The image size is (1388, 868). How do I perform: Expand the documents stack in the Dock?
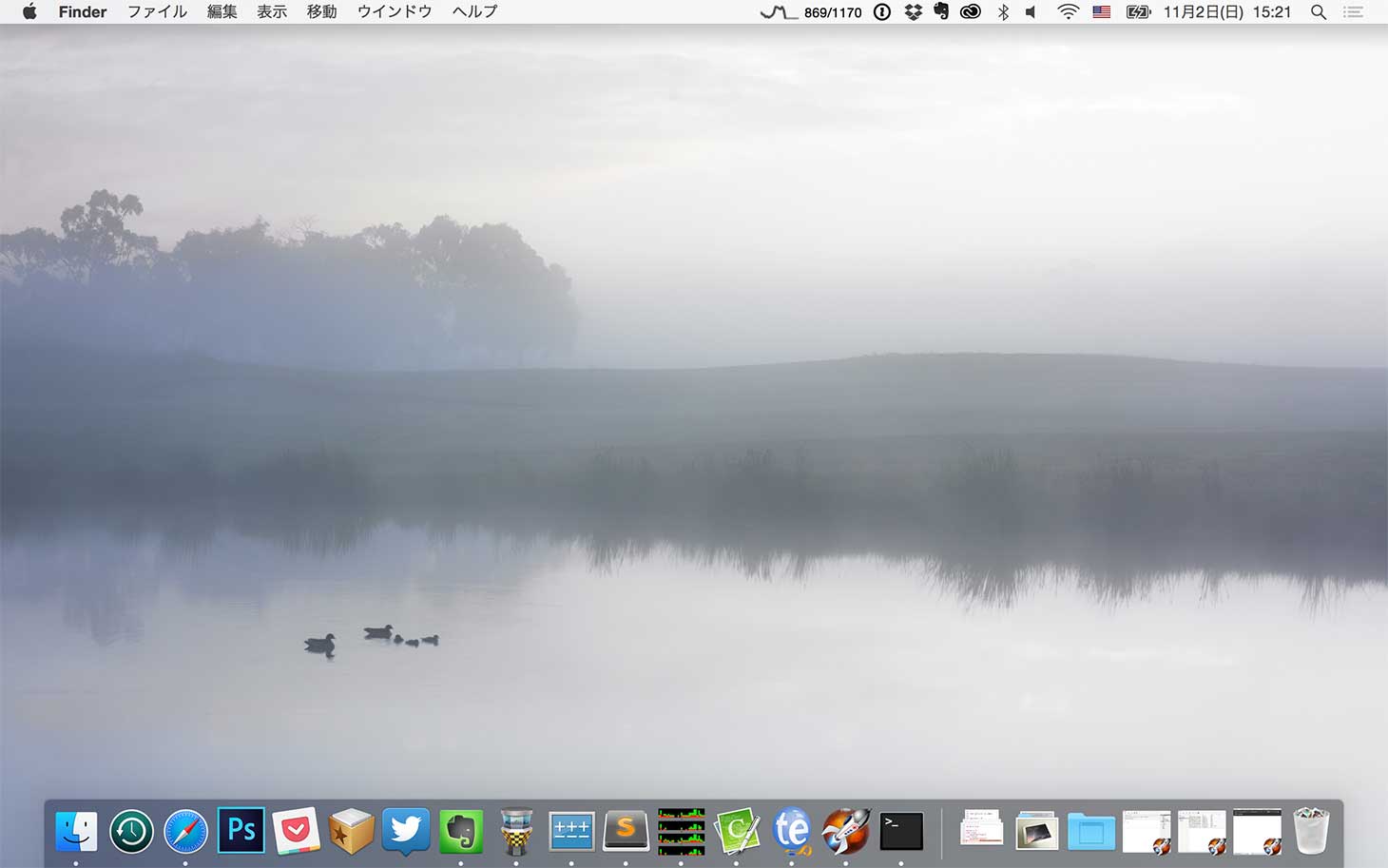coord(981,830)
